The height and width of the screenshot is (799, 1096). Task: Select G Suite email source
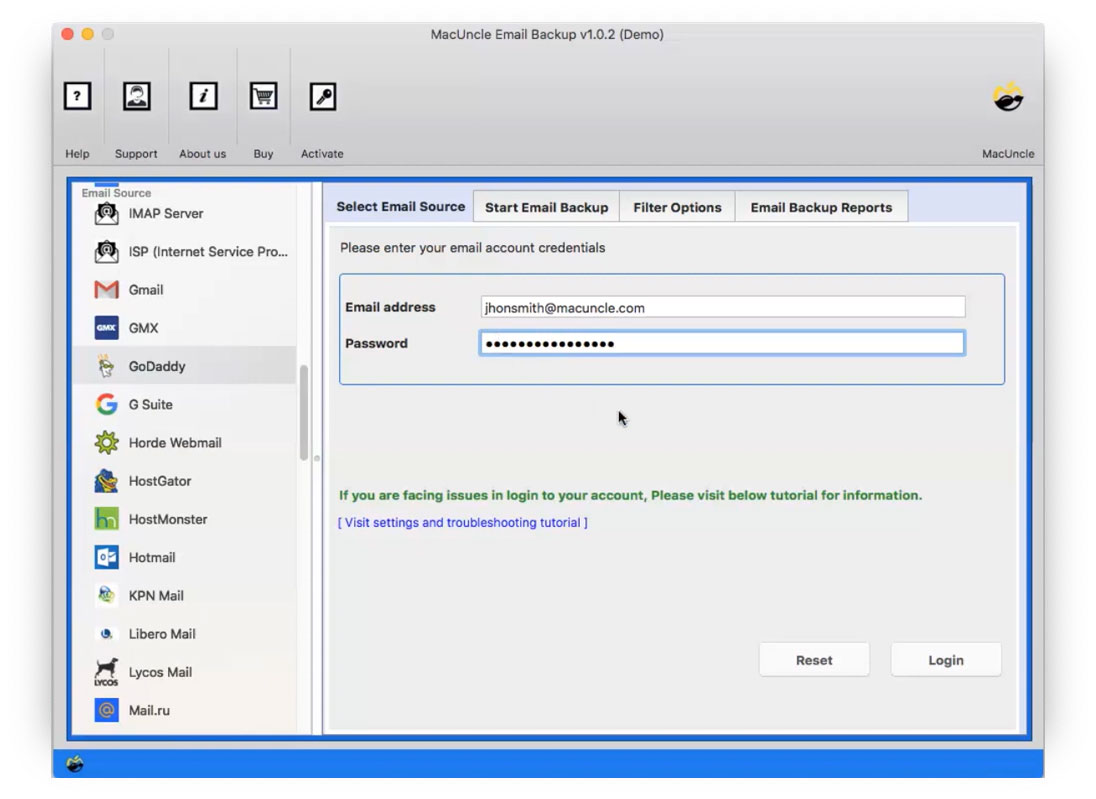click(150, 405)
